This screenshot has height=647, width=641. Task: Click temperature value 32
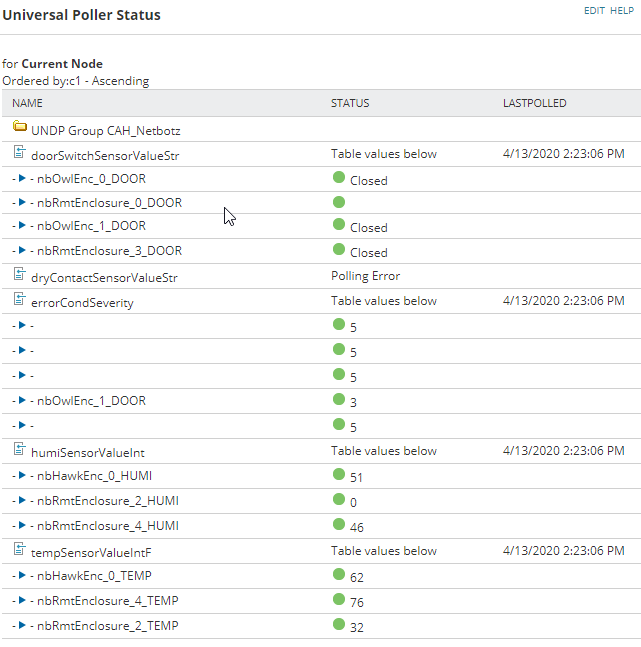pyautogui.click(x=357, y=627)
